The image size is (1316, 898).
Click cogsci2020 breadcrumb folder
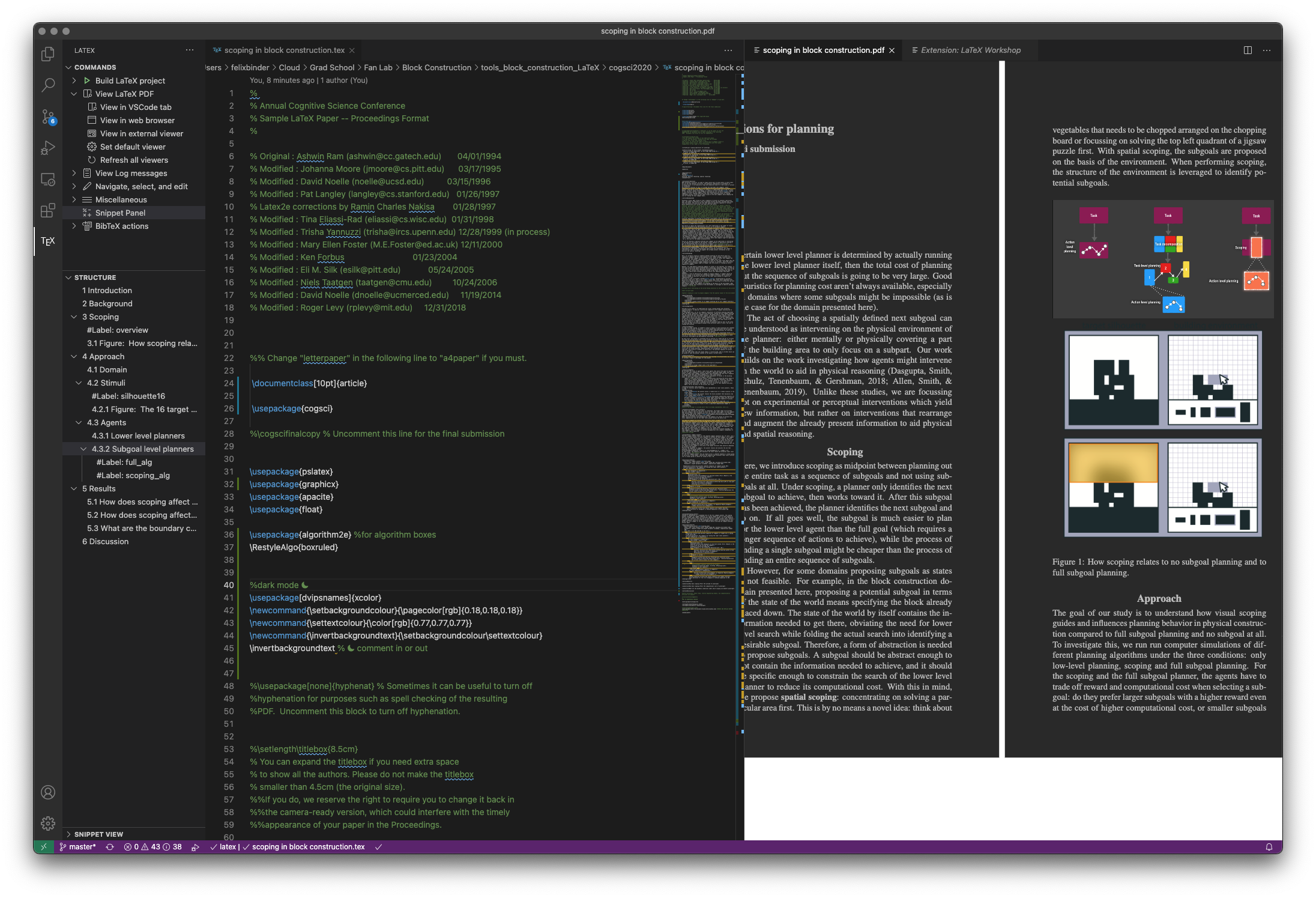[x=630, y=67]
